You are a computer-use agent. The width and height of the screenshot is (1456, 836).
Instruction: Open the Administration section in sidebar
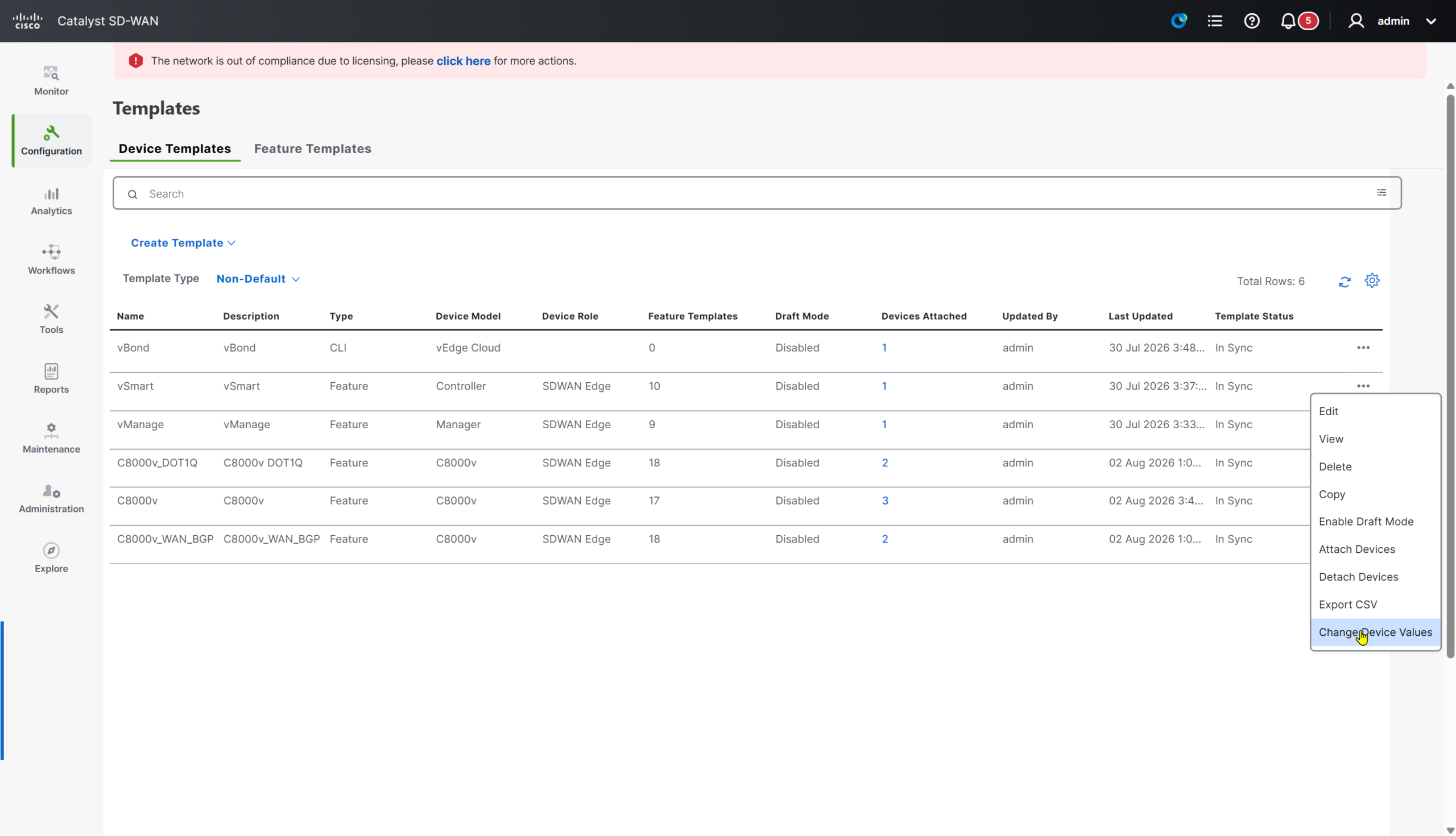point(51,498)
